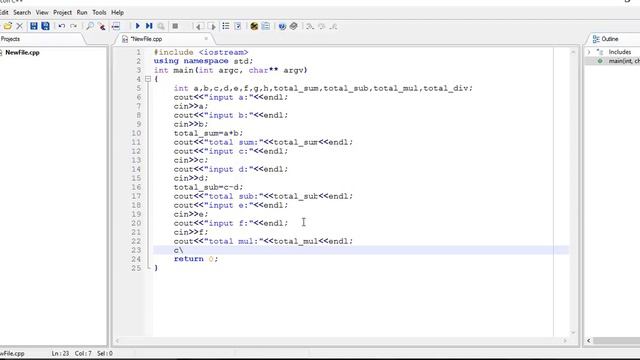The image size is (640, 360).
Task: Click the greyed step-over debug icon
Action: click(x=322, y=27)
